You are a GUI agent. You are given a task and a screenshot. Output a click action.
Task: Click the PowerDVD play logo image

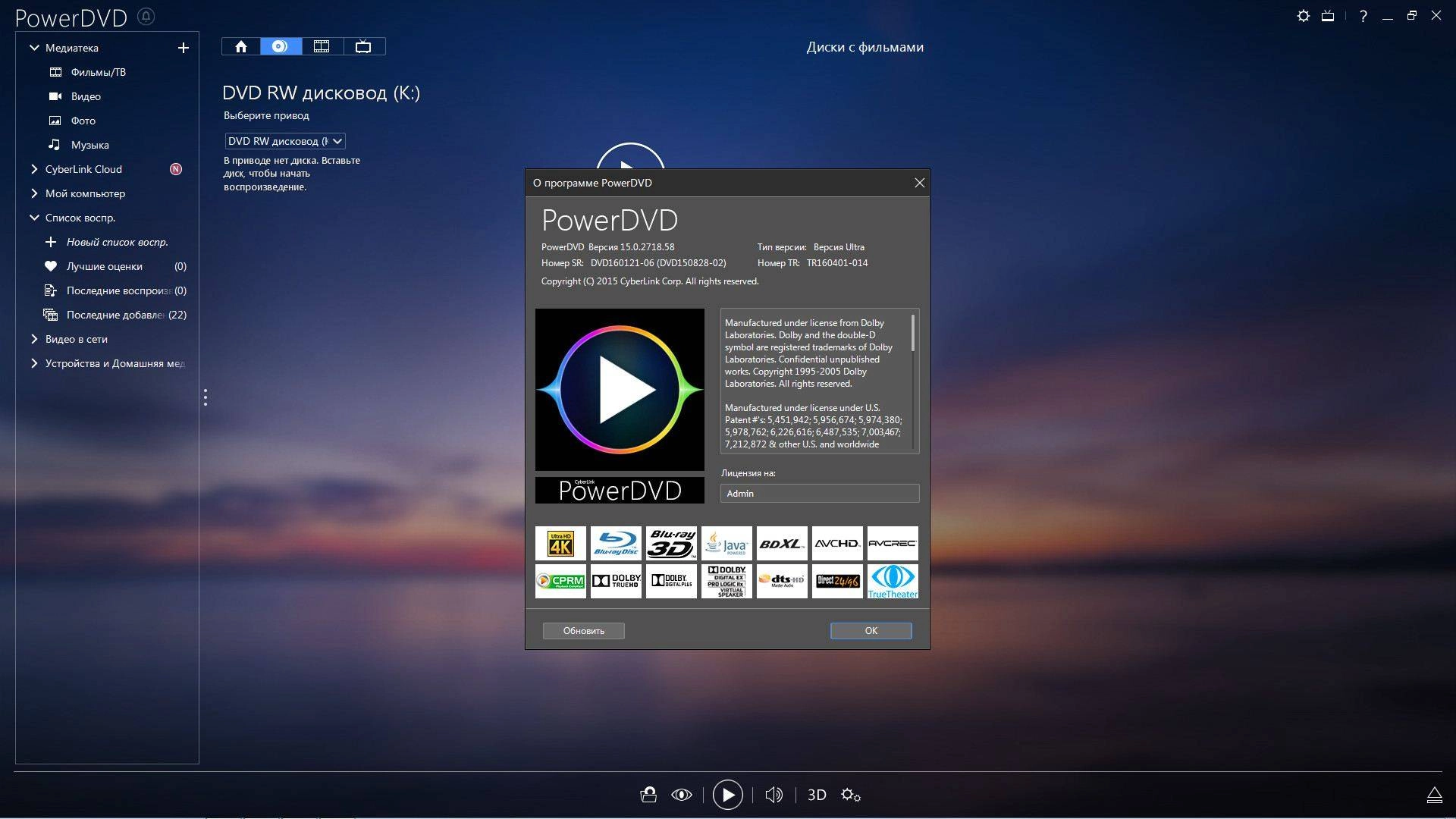pyautogui.click(x=620, y=390)
